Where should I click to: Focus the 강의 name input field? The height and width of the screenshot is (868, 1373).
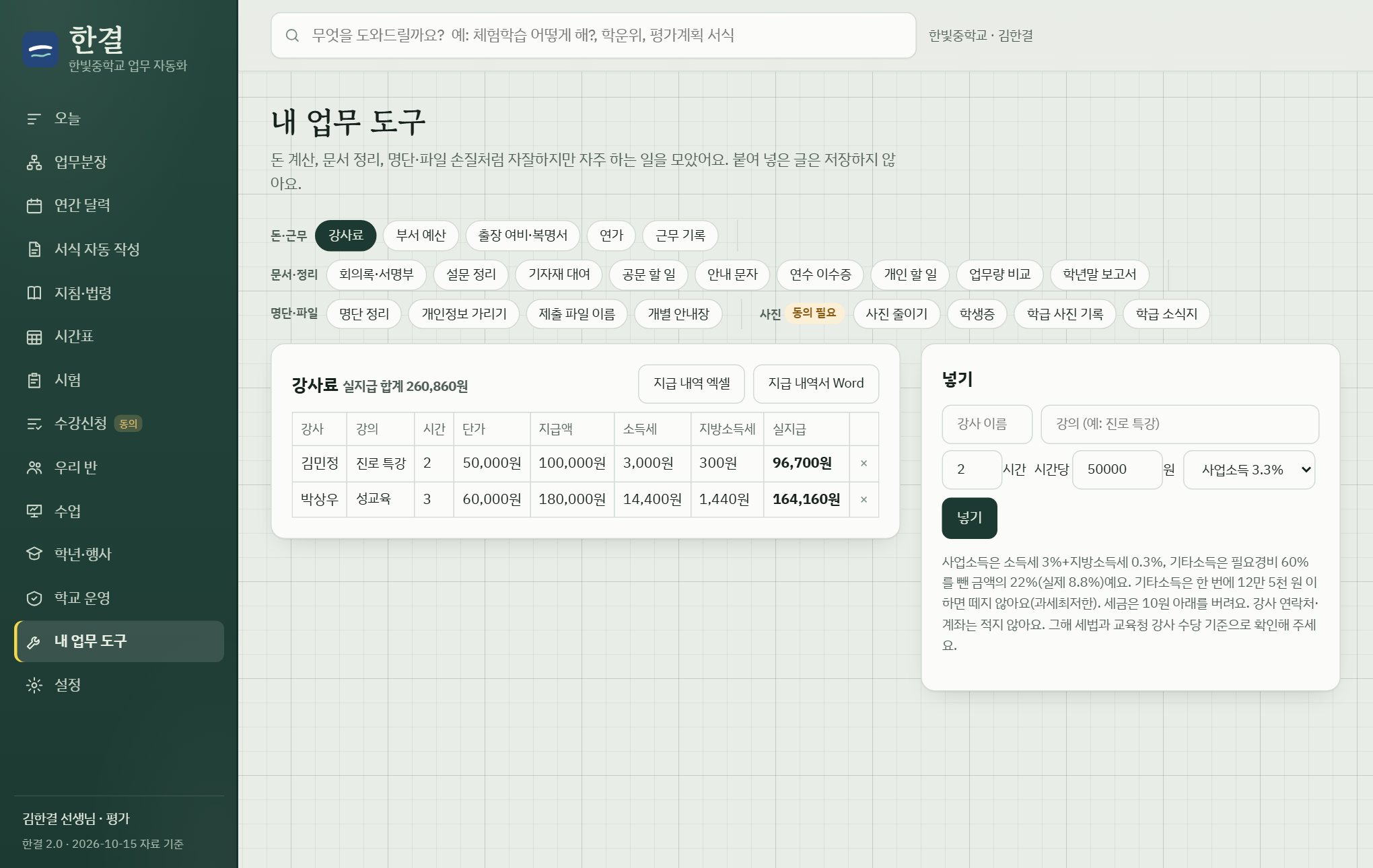click(x=1180, y=425)
